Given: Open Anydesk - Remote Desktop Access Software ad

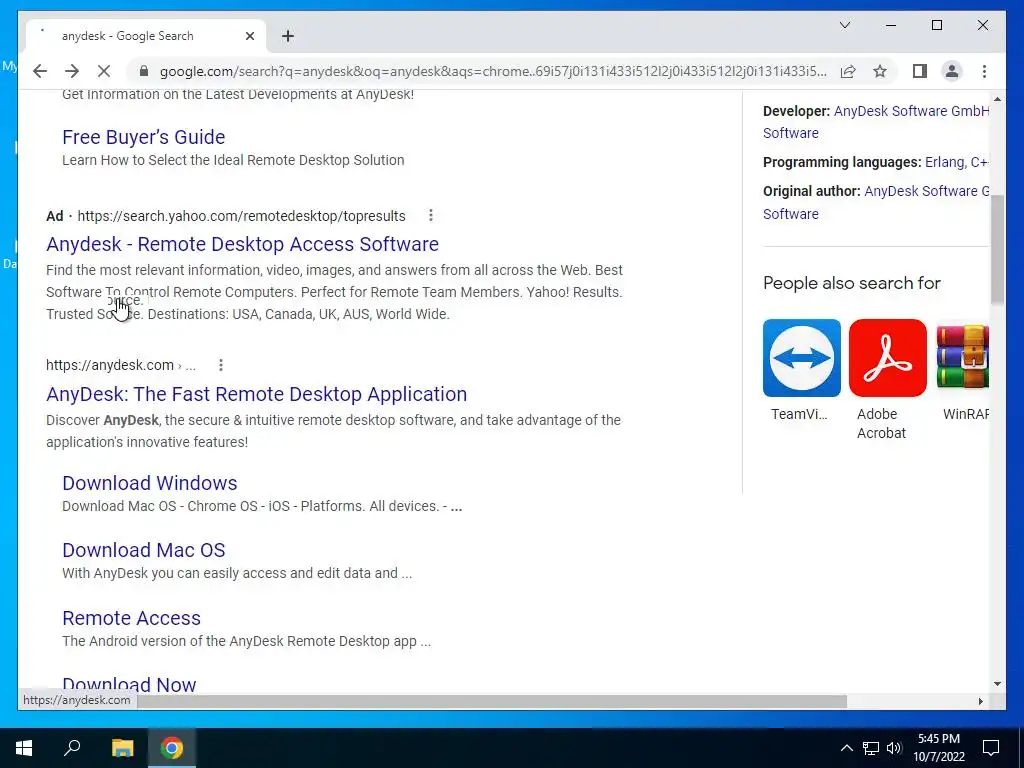Looking at the screenshot, I should click(x=242, y=244).
